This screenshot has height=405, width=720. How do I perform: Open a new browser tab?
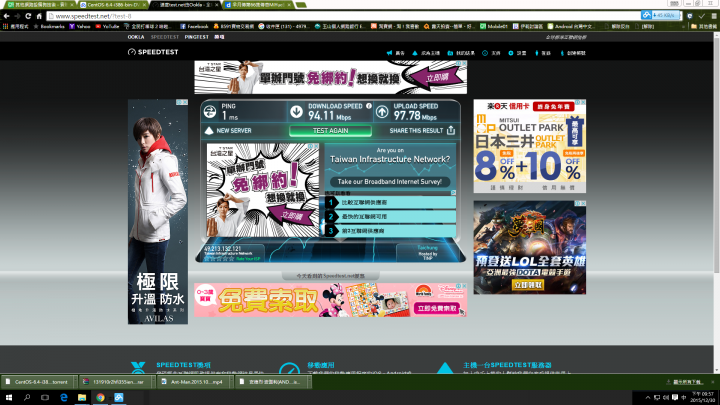(301, 5)
